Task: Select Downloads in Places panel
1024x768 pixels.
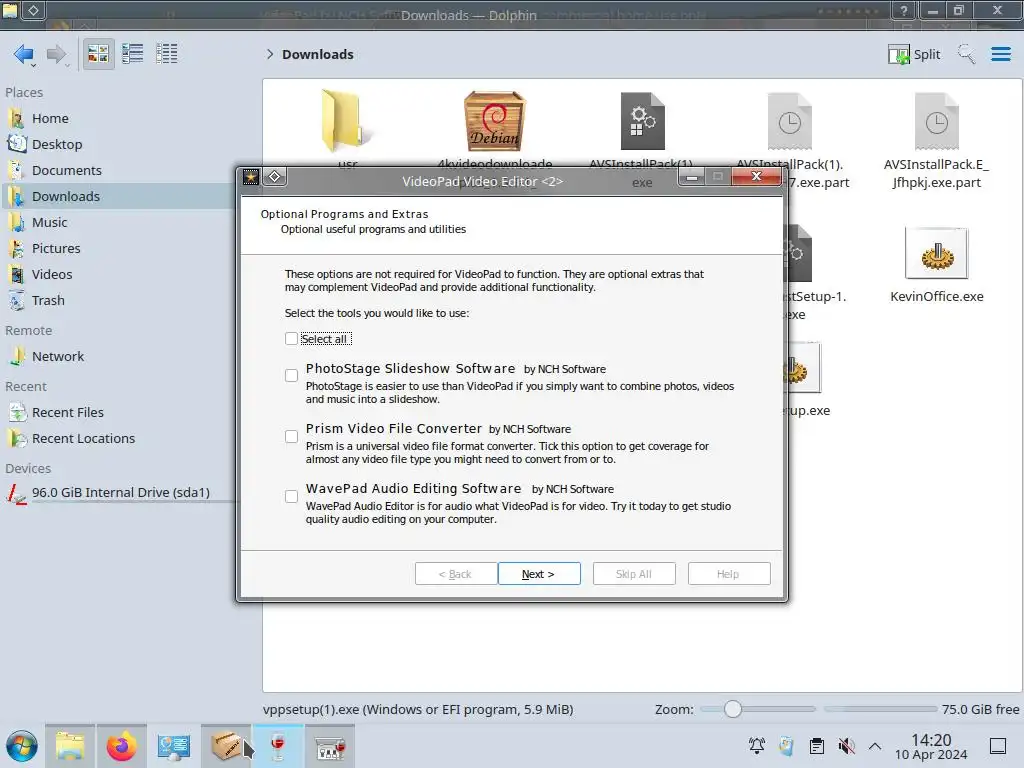Action: pos(118,196)
